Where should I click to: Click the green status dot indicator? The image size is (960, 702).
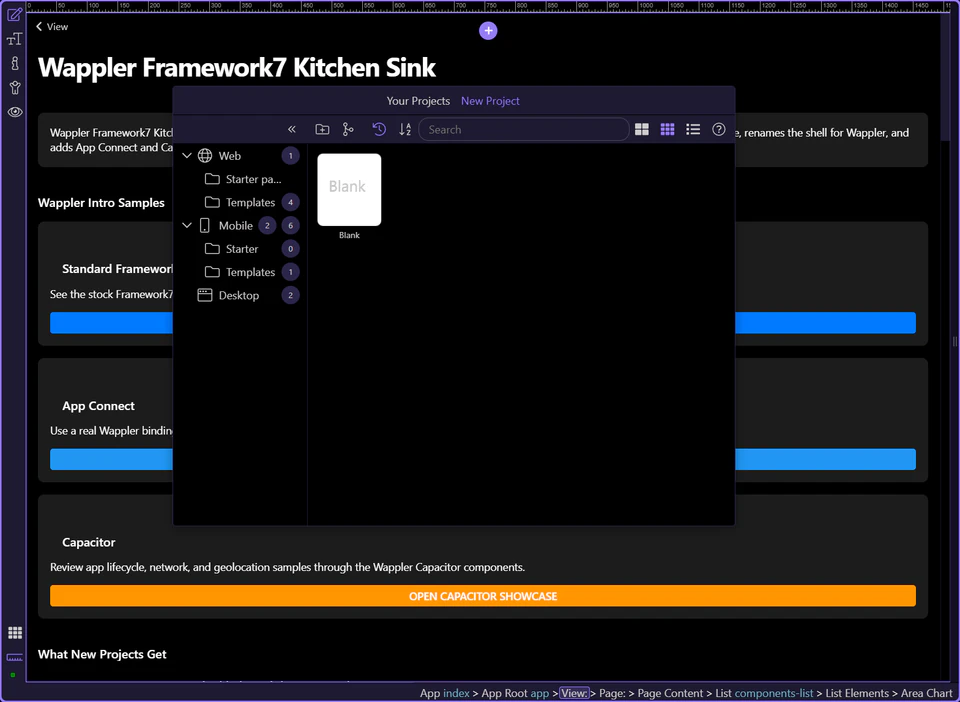click(x=13, y=675)
